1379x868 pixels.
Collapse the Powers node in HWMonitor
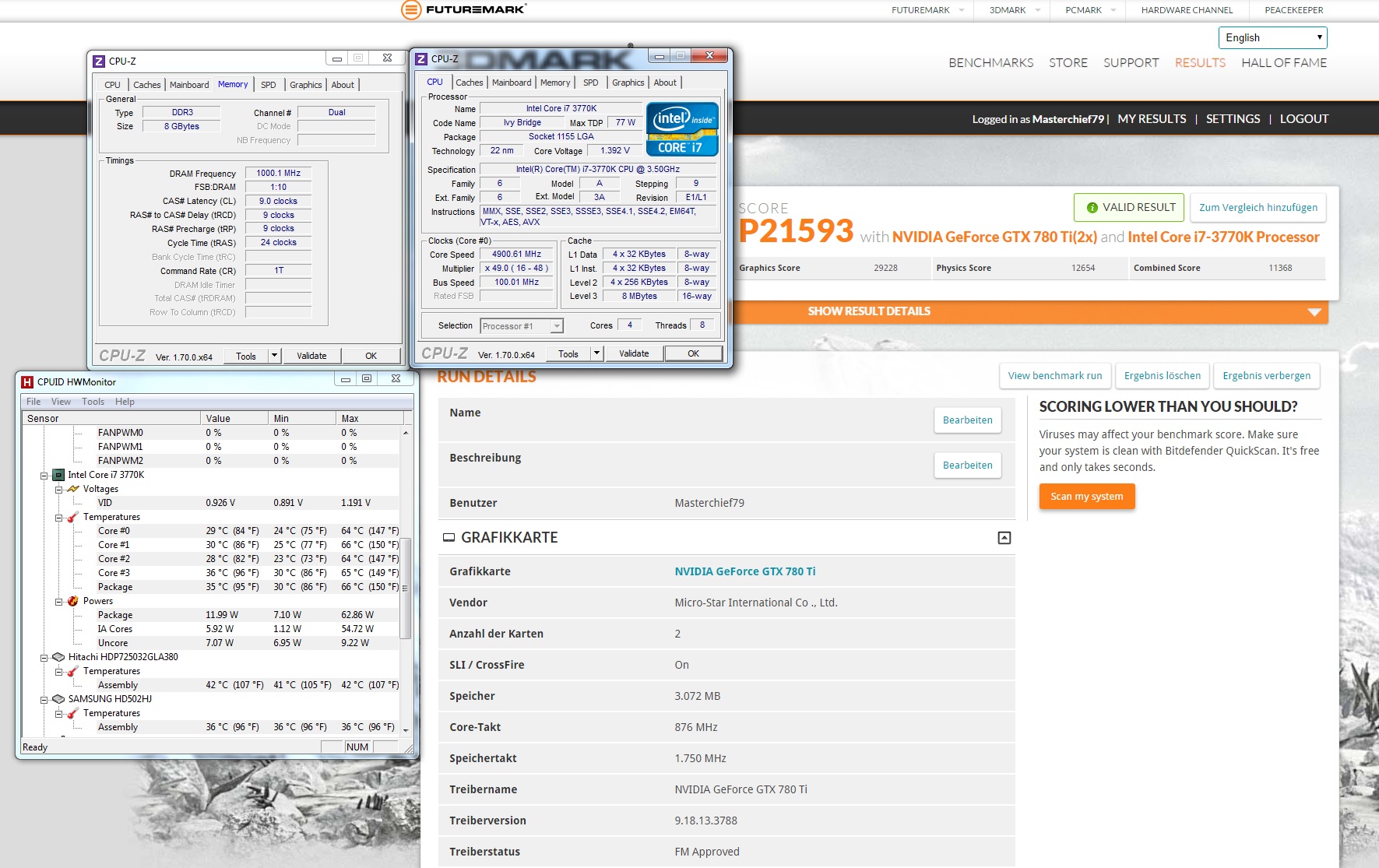58,602
